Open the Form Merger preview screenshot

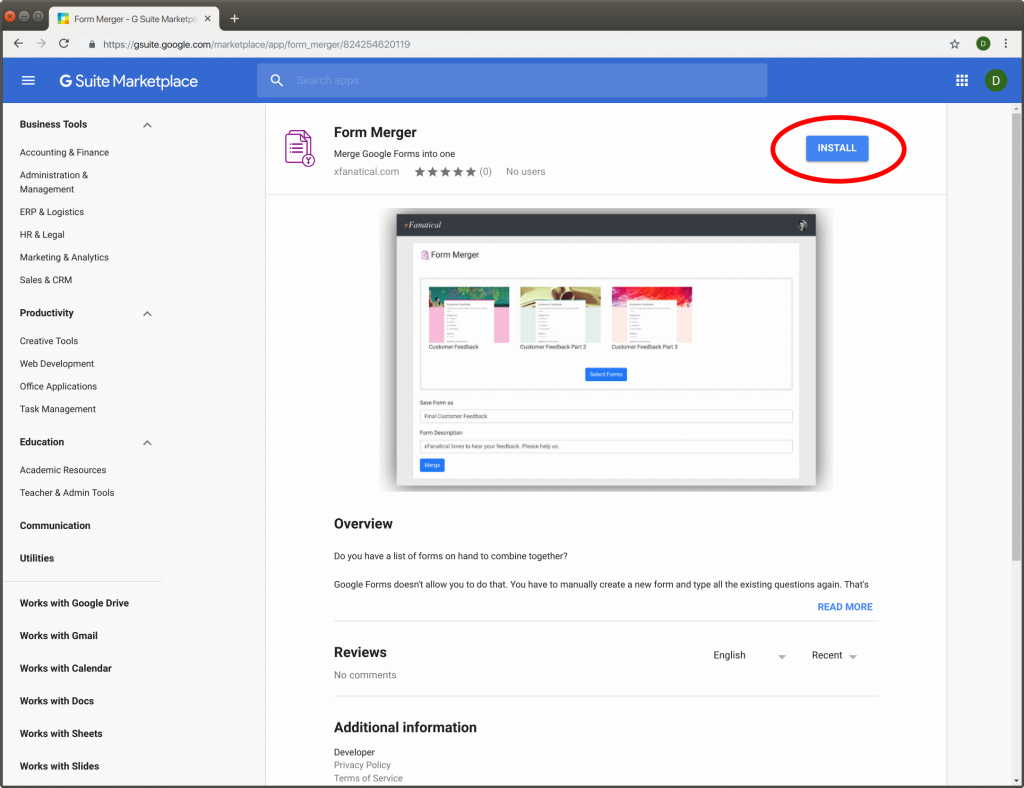tap(605, 350)
